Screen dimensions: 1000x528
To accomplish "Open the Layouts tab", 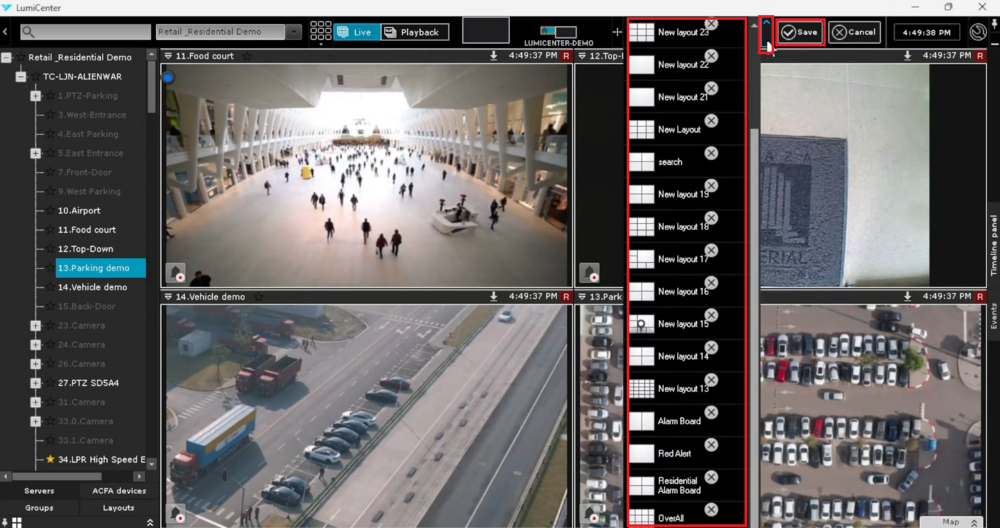I will [118, 508].
